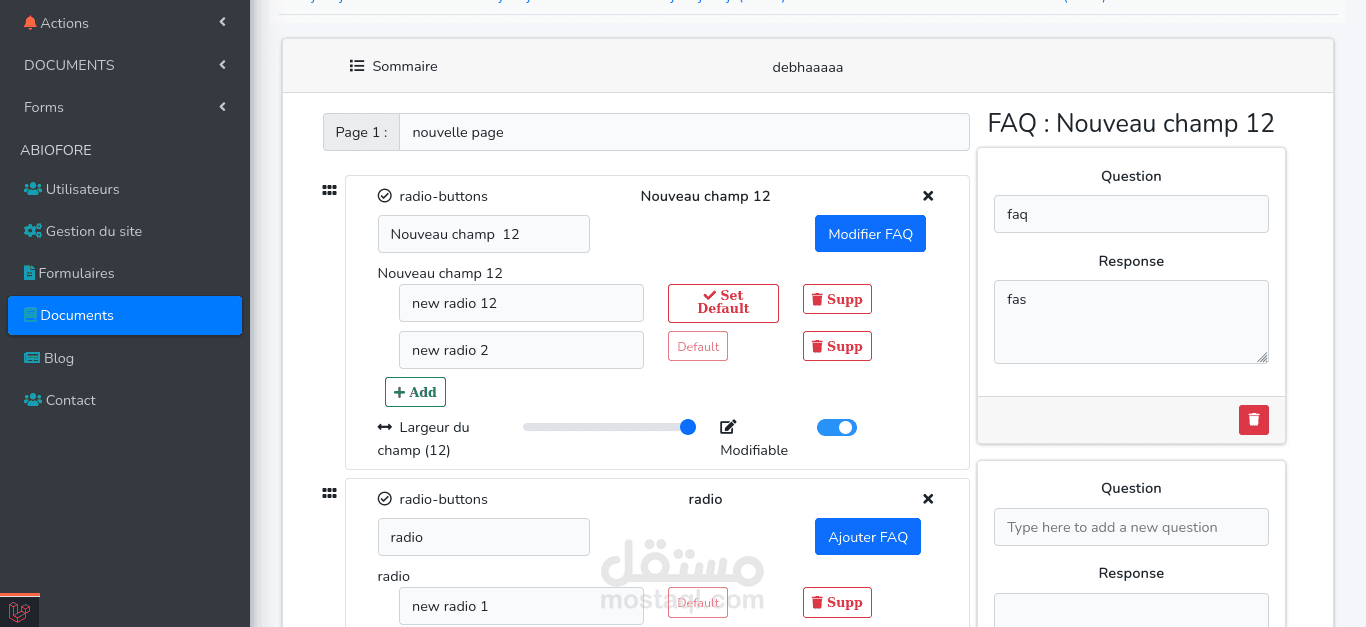The width and height of the screenshot is (1366, 627).
Task: Focus the new question placeholder input
Action: [1131, 527]
